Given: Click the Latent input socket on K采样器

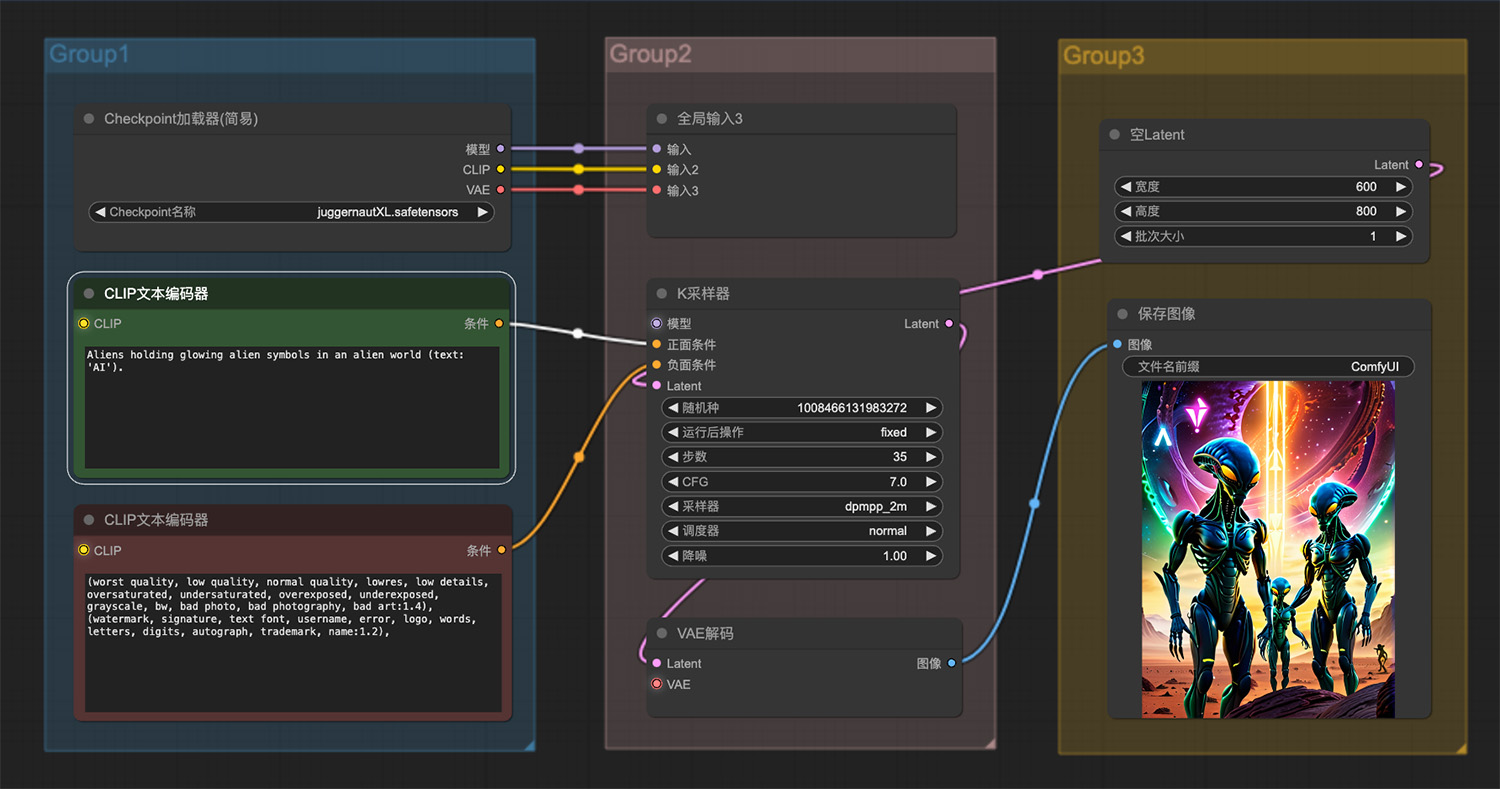Looking at the screenshot, I should click(656, 385).
